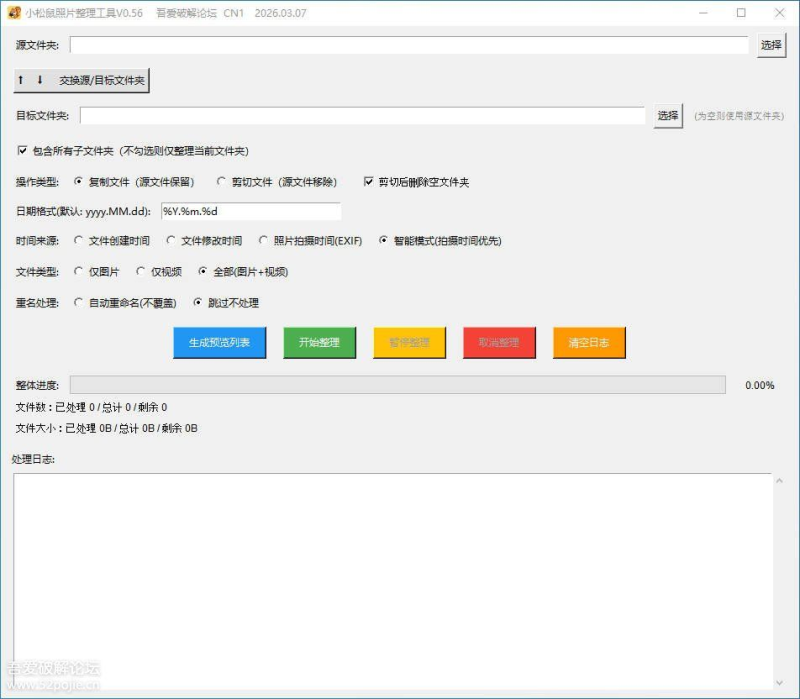The height and width of the screenshot is (699, 800).
Task: Click the 文件大小 processed size line
Action: coord(107,428)
